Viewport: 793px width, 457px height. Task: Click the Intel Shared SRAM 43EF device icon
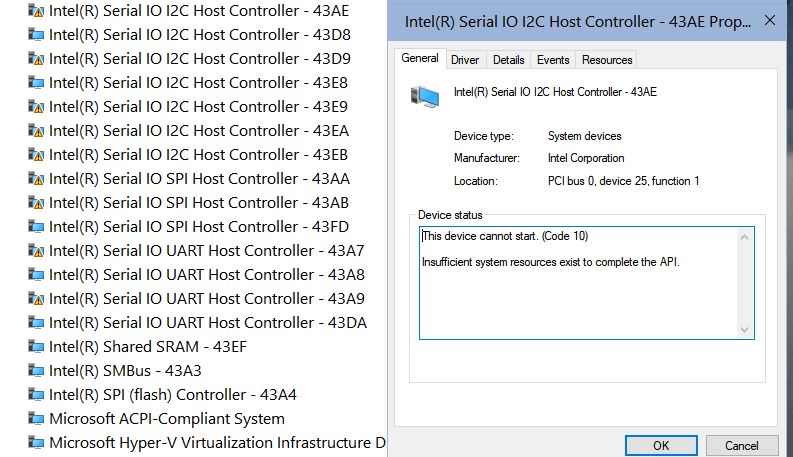[x=36, y=347]
